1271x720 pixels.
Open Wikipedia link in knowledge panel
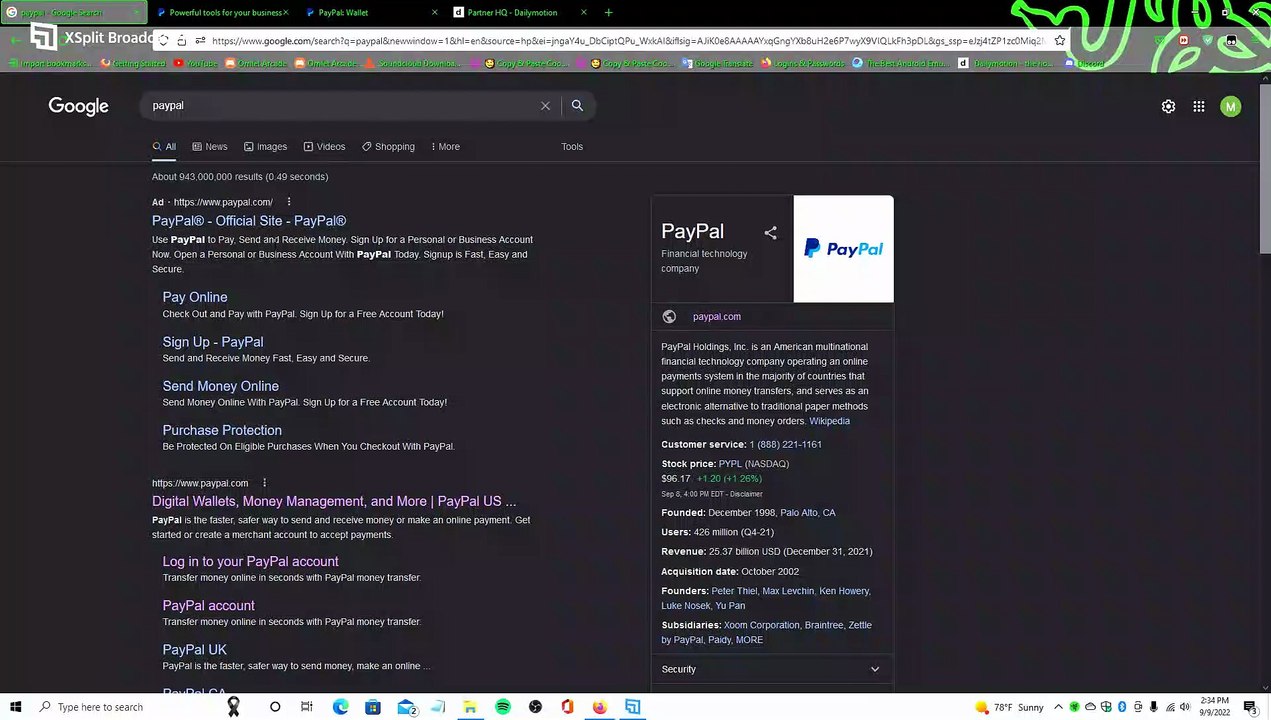(x=829, y=421)
